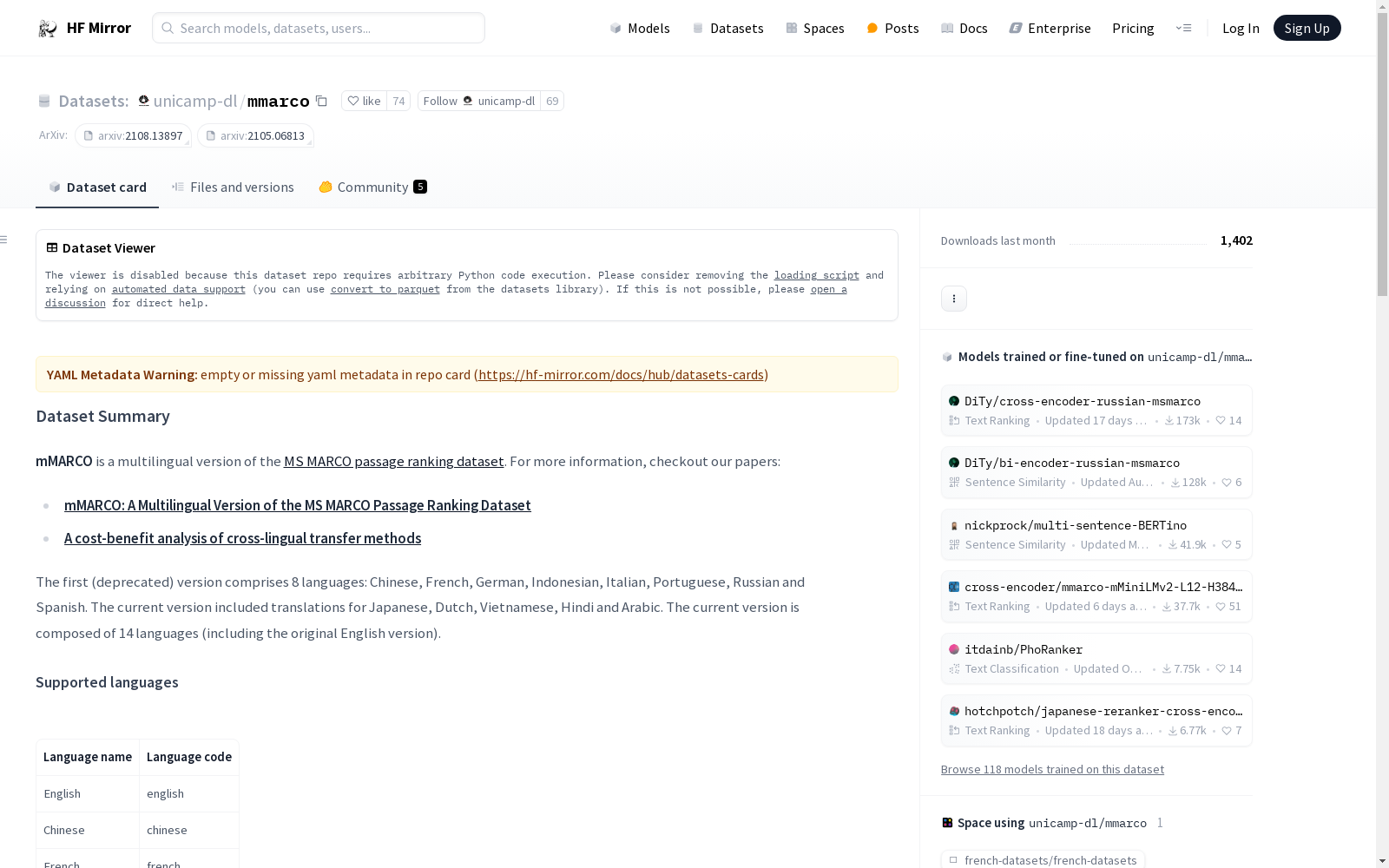The height and width of the screenshot is (868, 1389).
Task: Open the automated data support link
Action: 179,289
